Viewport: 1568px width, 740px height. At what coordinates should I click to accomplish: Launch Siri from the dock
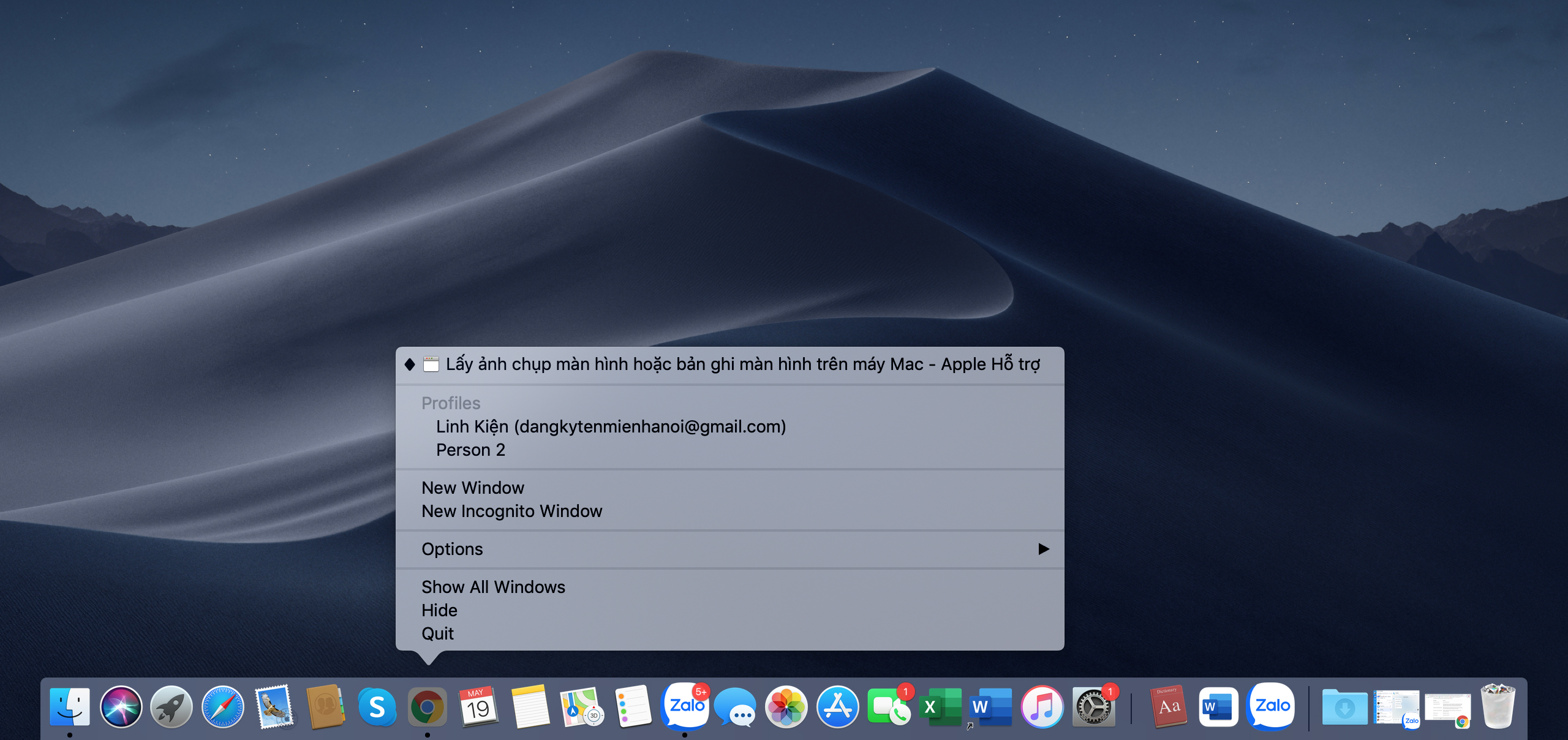pyautogui.click(x=121, y=706)
